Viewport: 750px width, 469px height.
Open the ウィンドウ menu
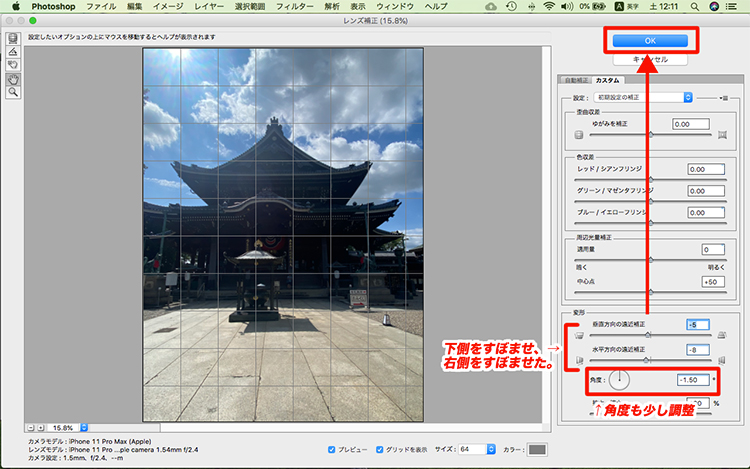pos(395,7)
